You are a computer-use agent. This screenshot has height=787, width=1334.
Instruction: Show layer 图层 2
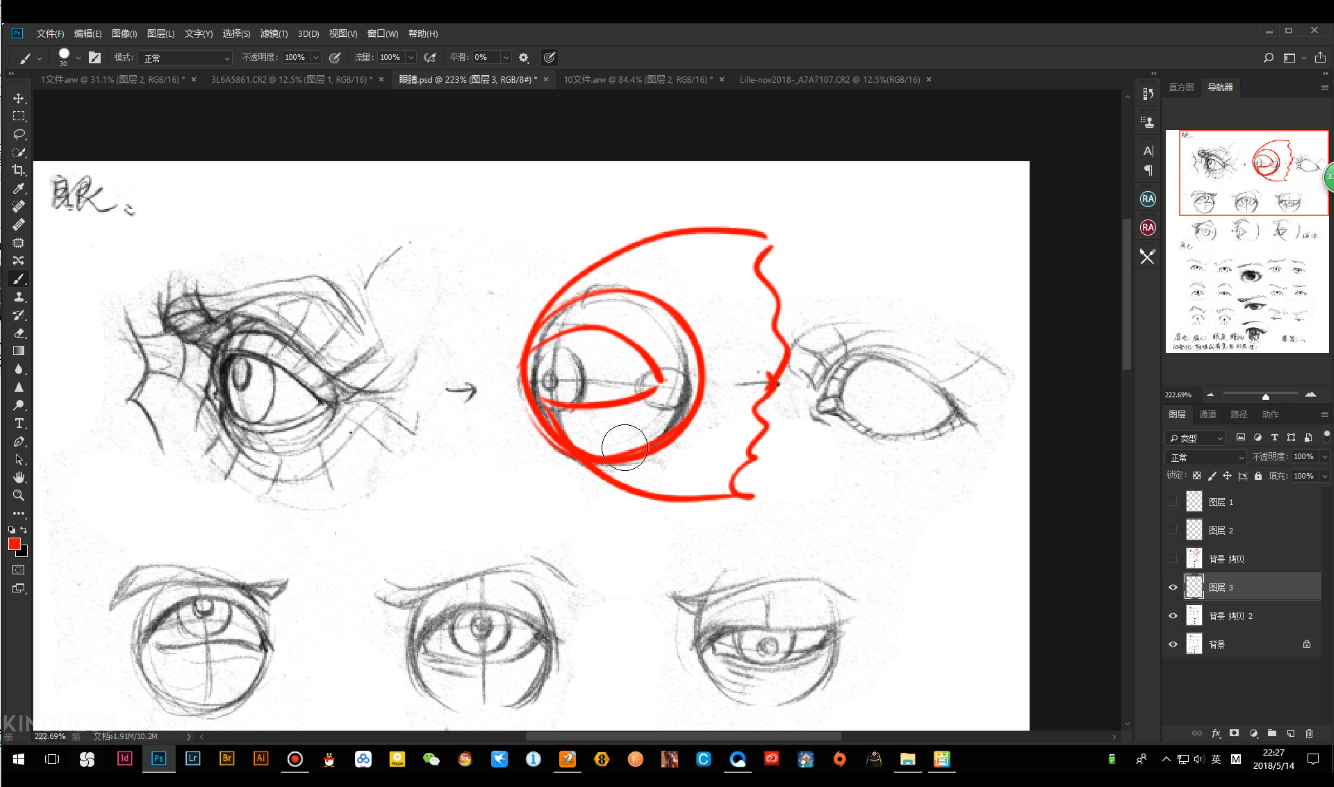coord(1173,530)
